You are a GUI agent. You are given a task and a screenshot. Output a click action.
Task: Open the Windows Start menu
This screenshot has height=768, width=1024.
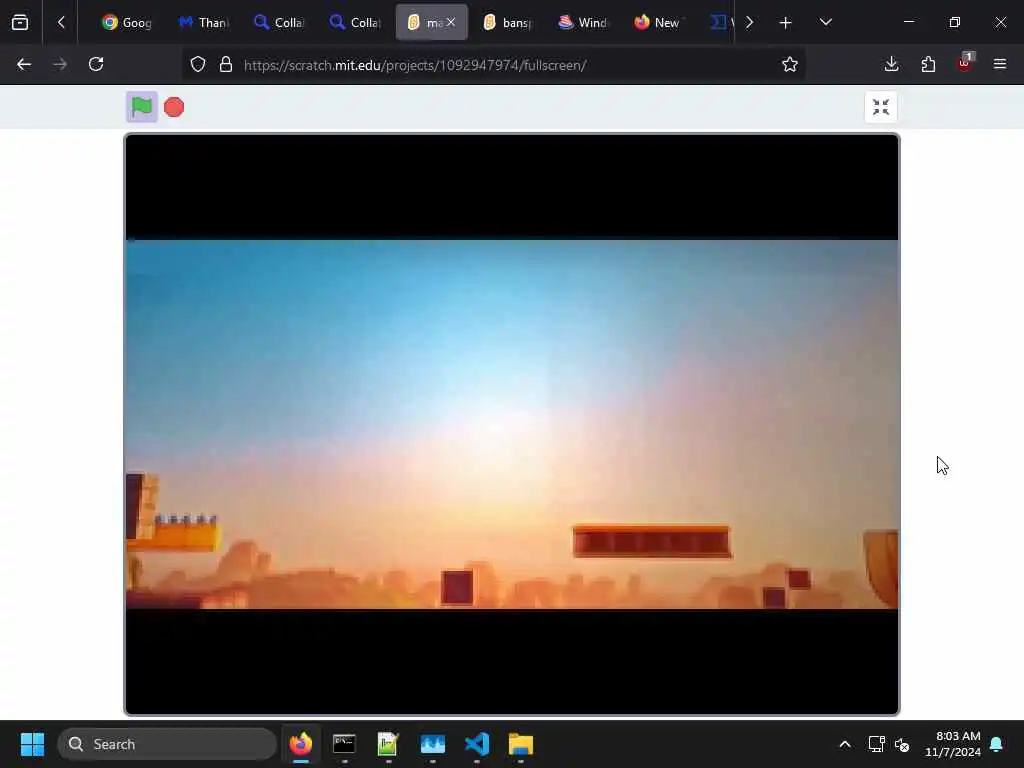click(32, 744)
